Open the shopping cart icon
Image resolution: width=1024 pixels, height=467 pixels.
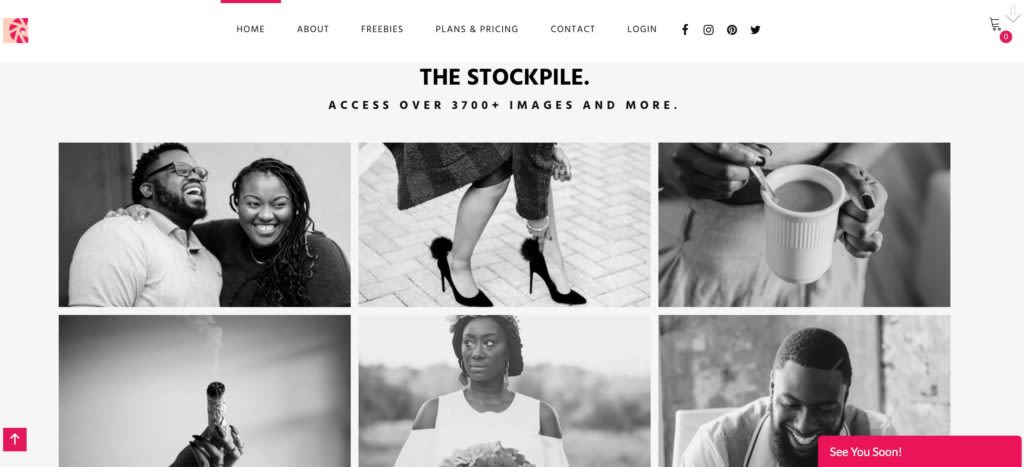pos(995,25)
